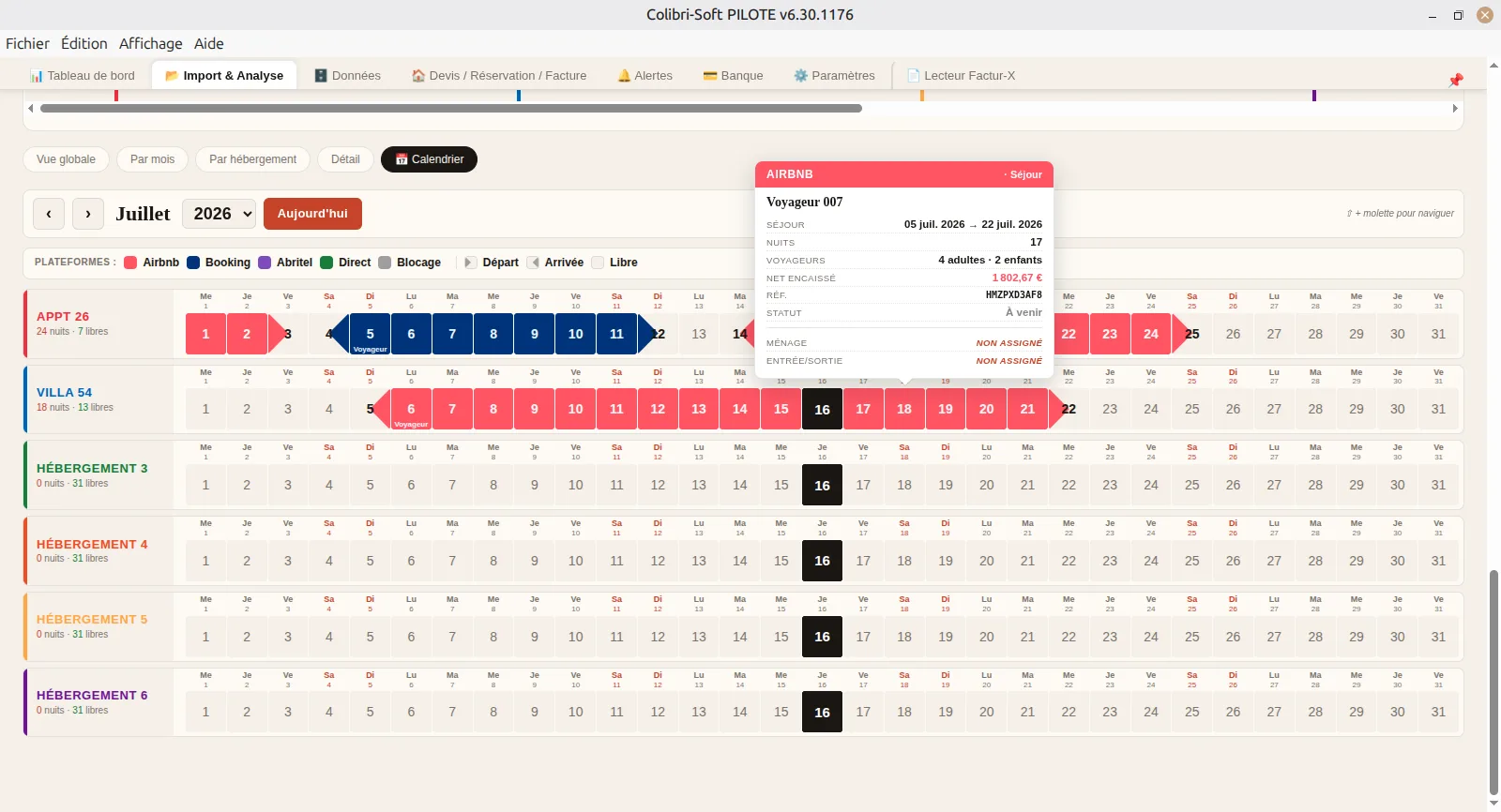The image size is (1501, 812).
Task: Go to the Alertes tab
Action: point(644,76)
